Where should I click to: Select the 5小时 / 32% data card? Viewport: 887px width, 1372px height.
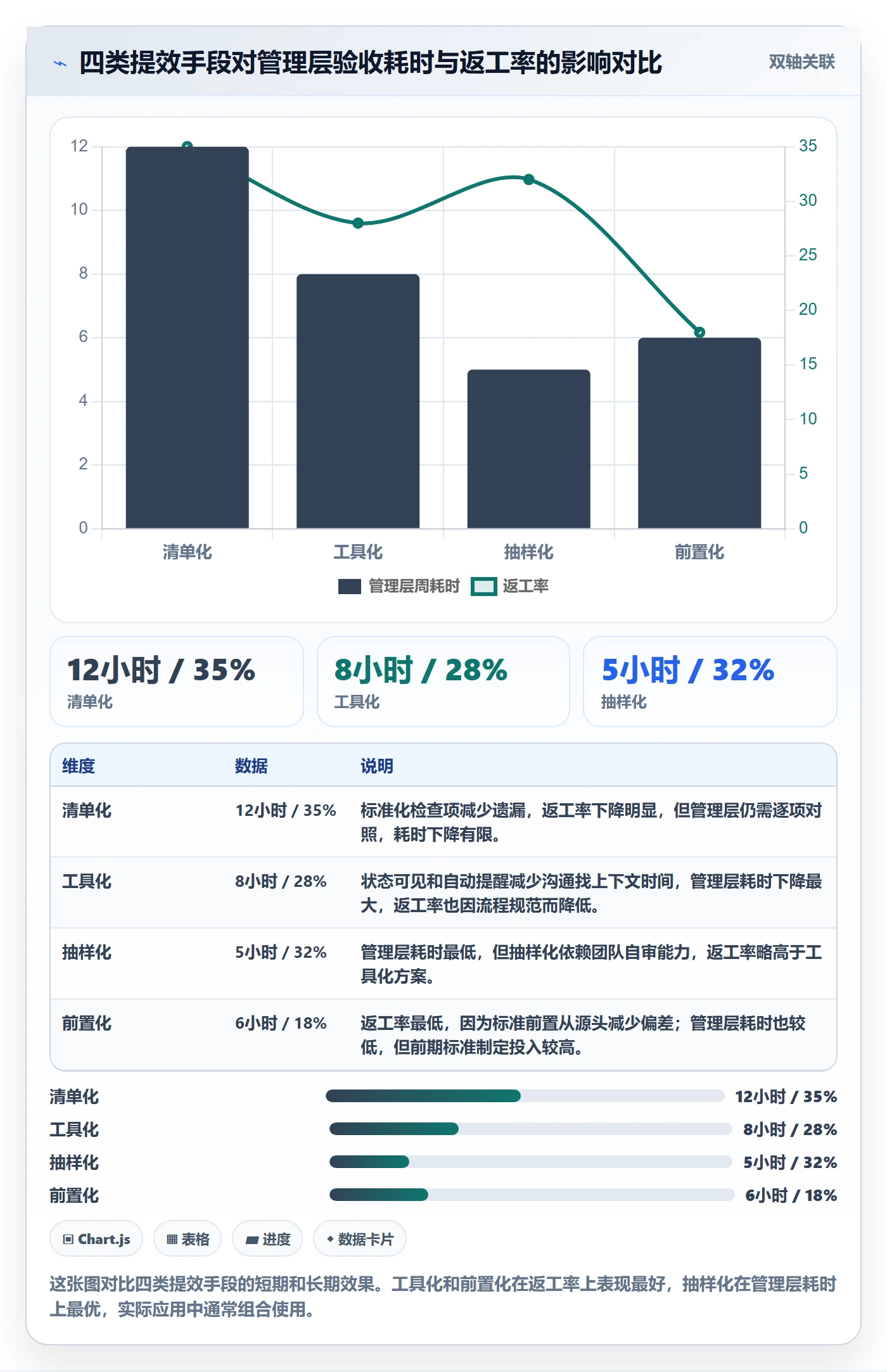(710, 682)
